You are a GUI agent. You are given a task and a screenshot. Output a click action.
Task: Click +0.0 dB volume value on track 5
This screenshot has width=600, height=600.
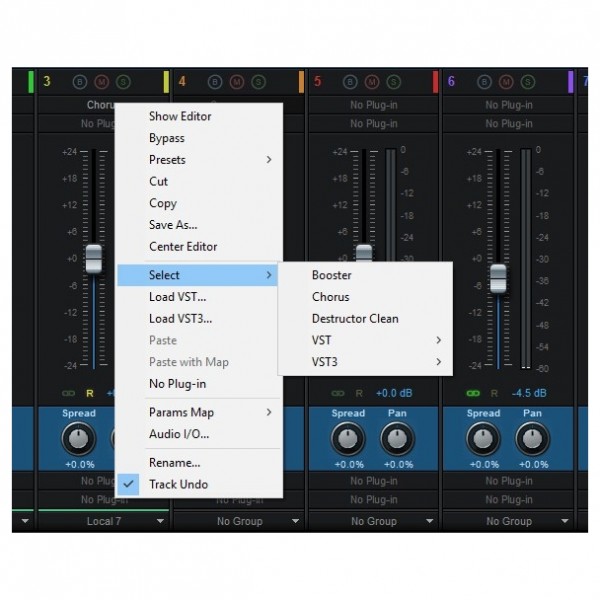tap(394, 393)
